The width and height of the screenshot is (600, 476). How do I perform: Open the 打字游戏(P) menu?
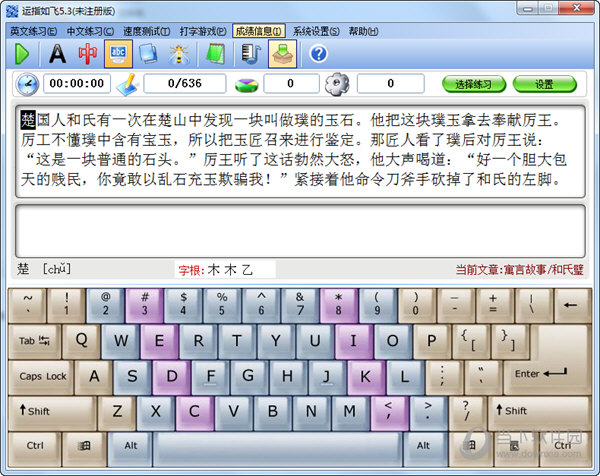tap(203, 31)
